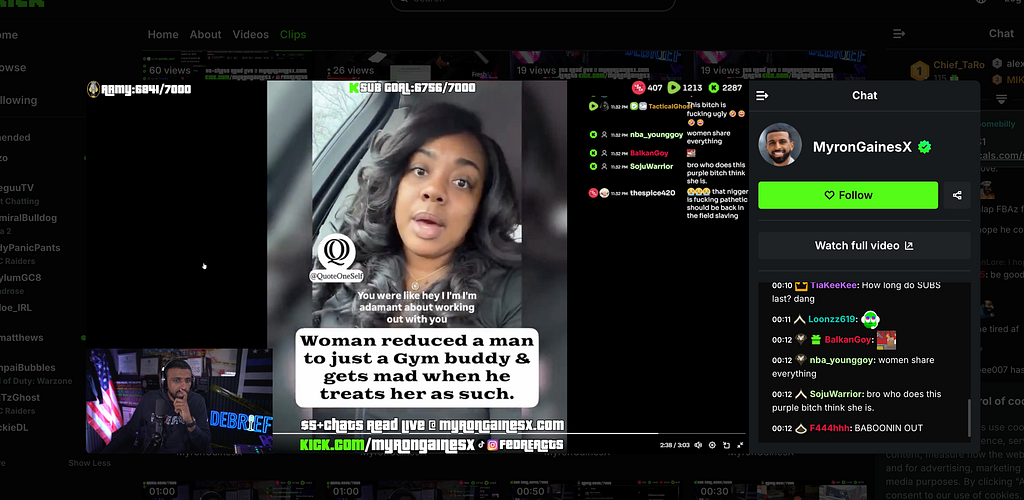The height and width of the screenshot is (500, 1024).
Task: Mute the clip volume
Action: 698,445
